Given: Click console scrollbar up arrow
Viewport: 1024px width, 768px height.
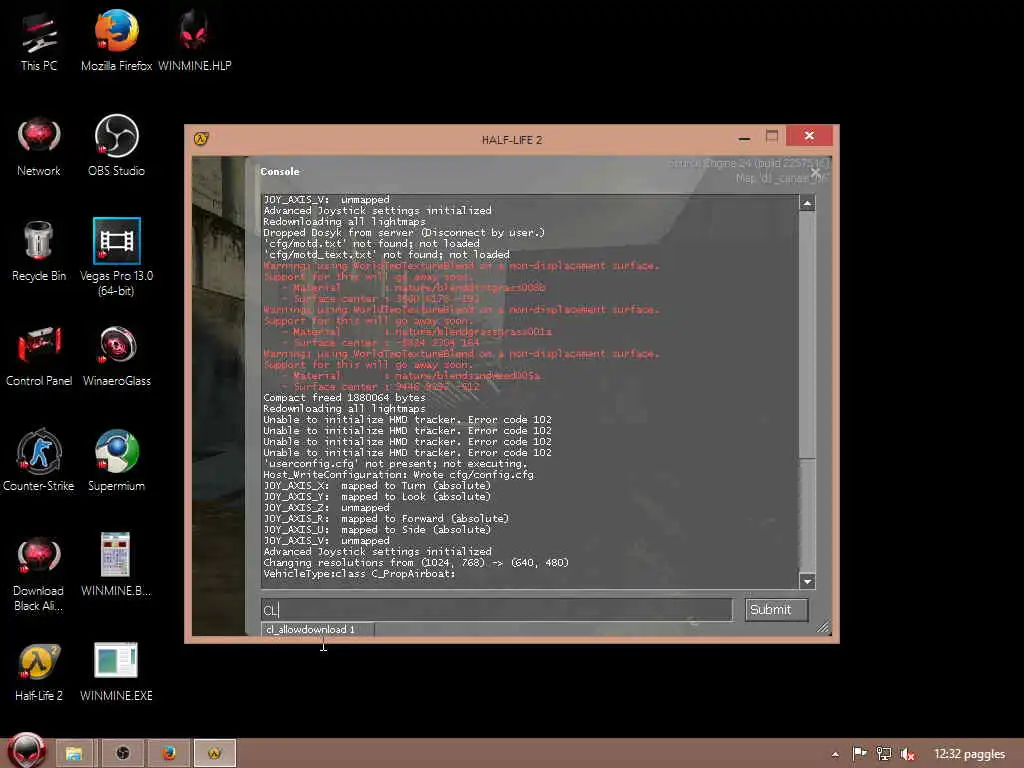Looking at the screenshot, I should [x=807, y=203].
